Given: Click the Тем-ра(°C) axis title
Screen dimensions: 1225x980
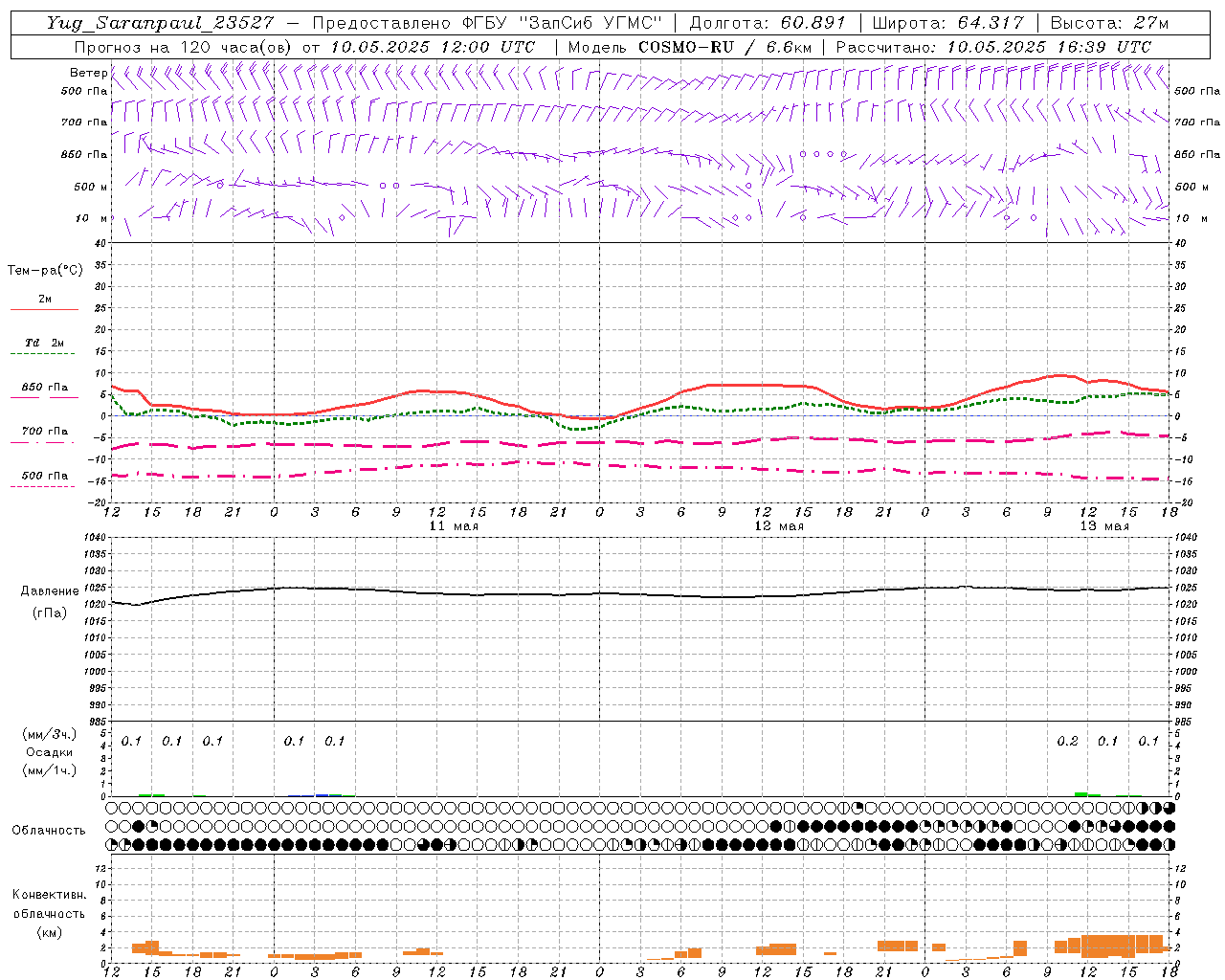Looking at the screenshot, I should pos(45,271).
